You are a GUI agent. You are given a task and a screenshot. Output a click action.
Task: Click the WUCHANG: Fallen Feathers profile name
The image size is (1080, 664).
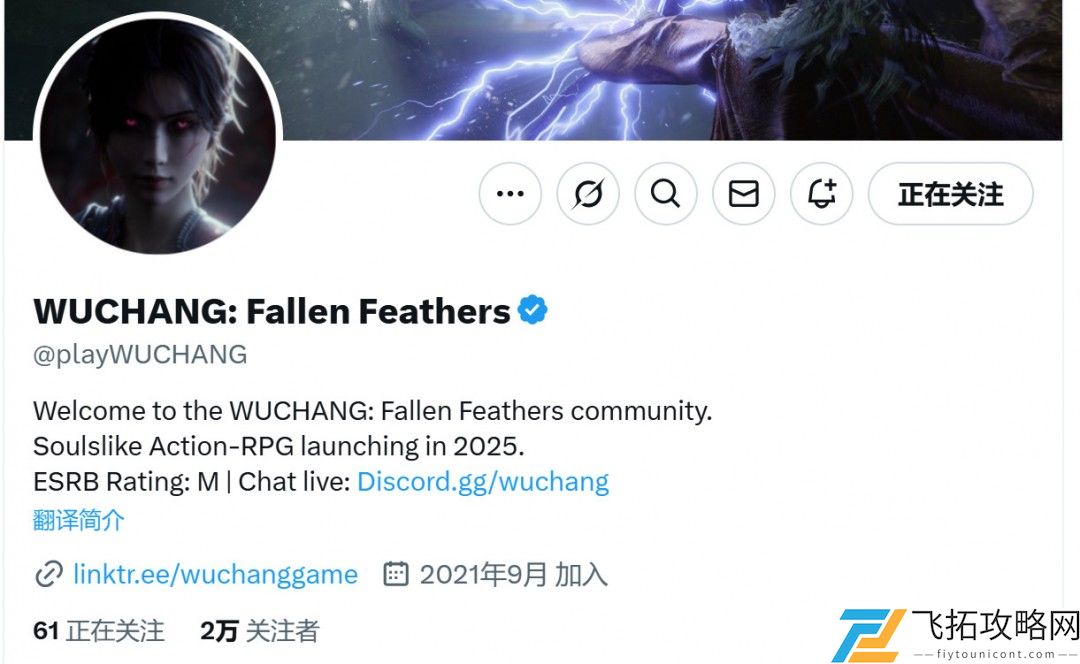click(272, 311)
